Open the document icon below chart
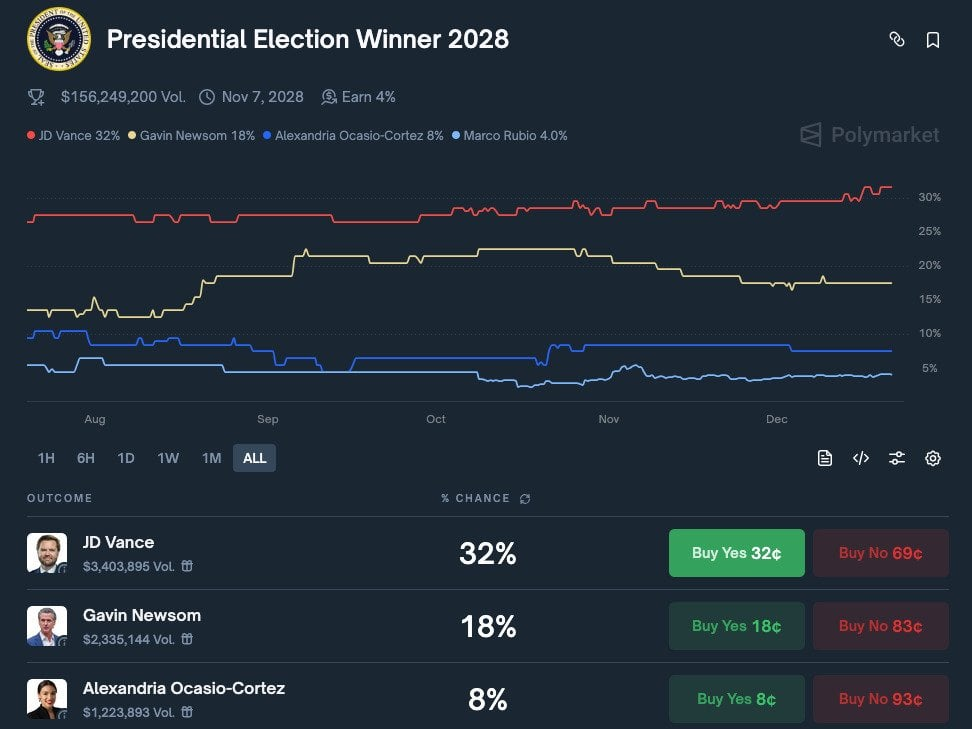This screenshot has height=729, width=972. tap(825, 458)
